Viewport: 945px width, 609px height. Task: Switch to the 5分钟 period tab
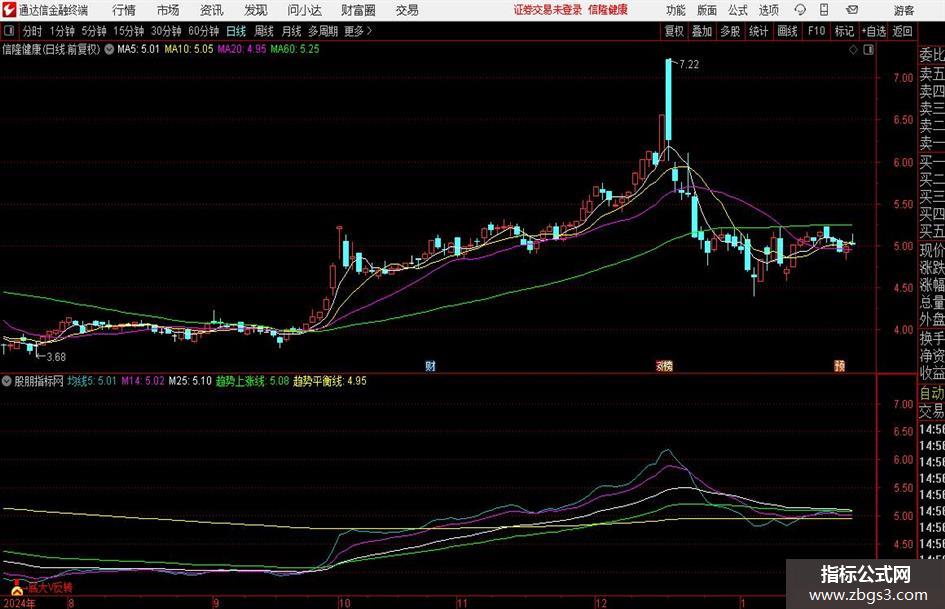(x=94, y=31)
